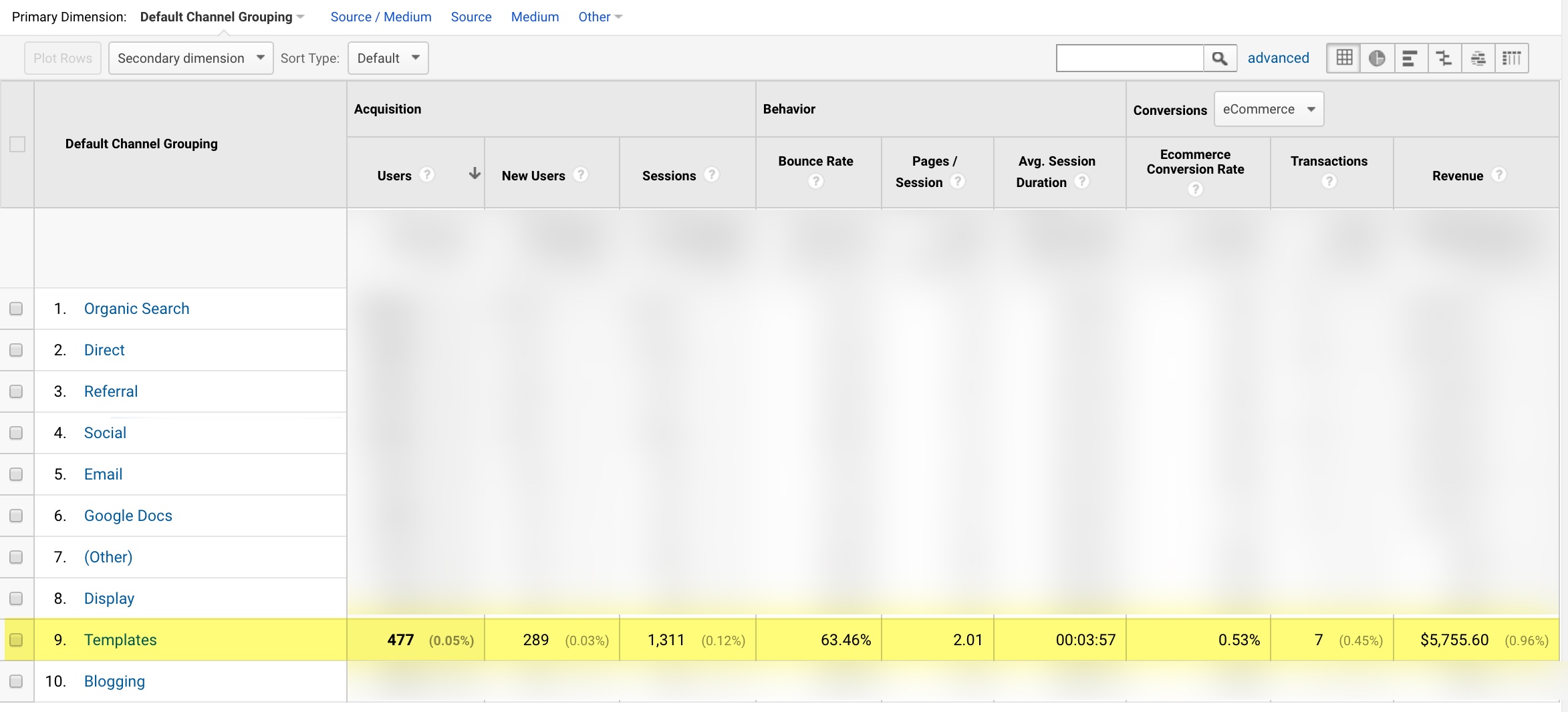Open help tooltip for Revenue column
The image size is (1568, 712).
[x=1499, y=174]
